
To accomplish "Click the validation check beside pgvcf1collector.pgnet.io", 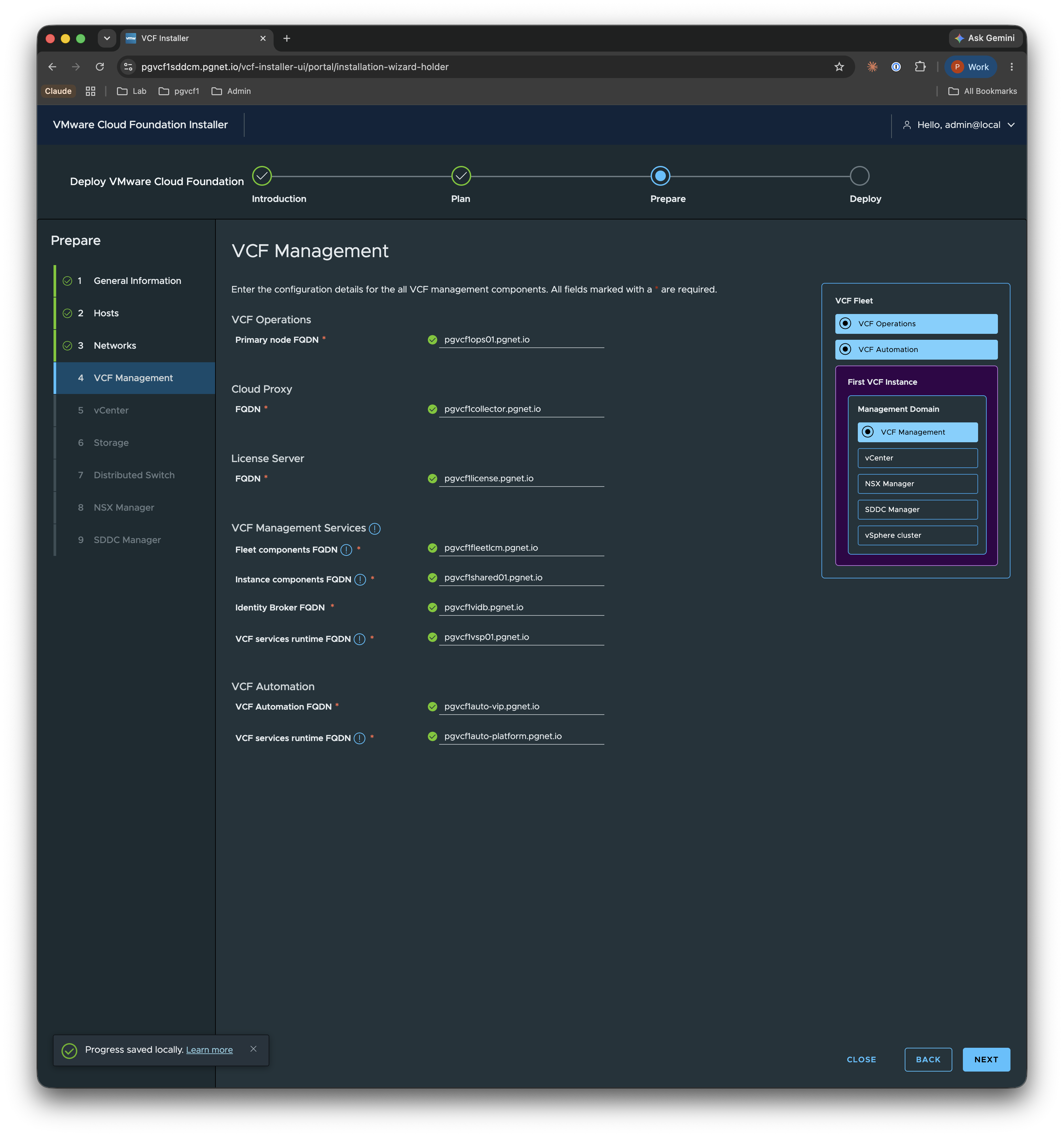I will click(x=432, y=409).
